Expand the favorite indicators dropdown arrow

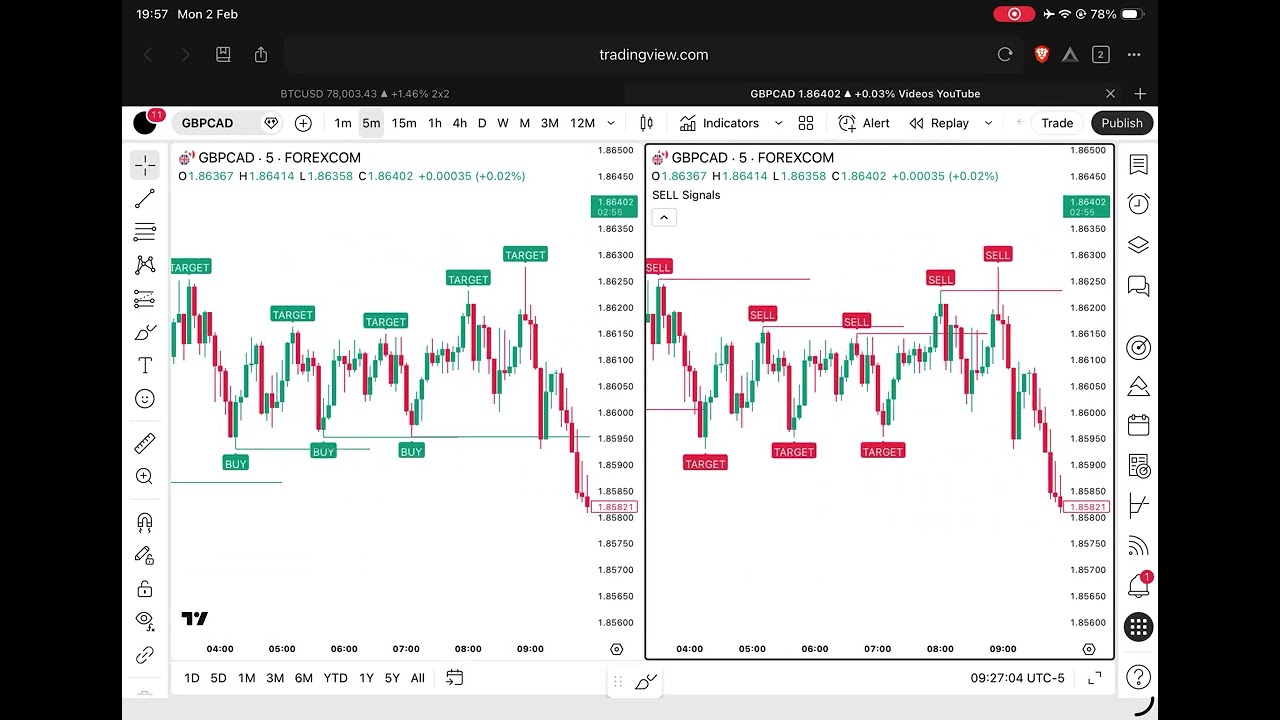click(778, 123)
